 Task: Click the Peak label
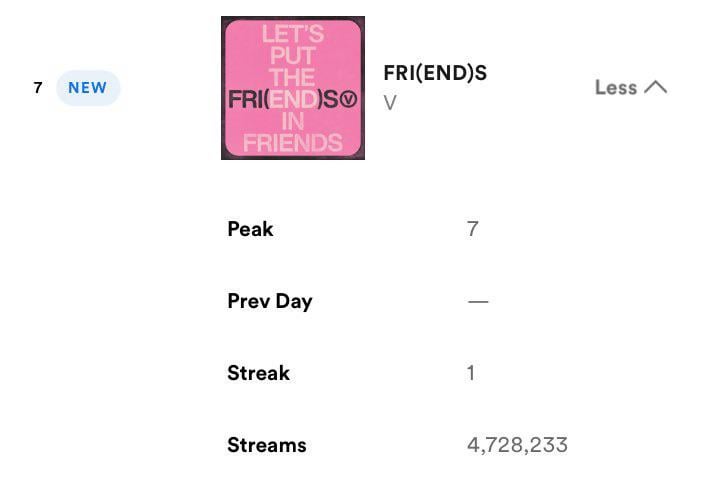[250, 229]
